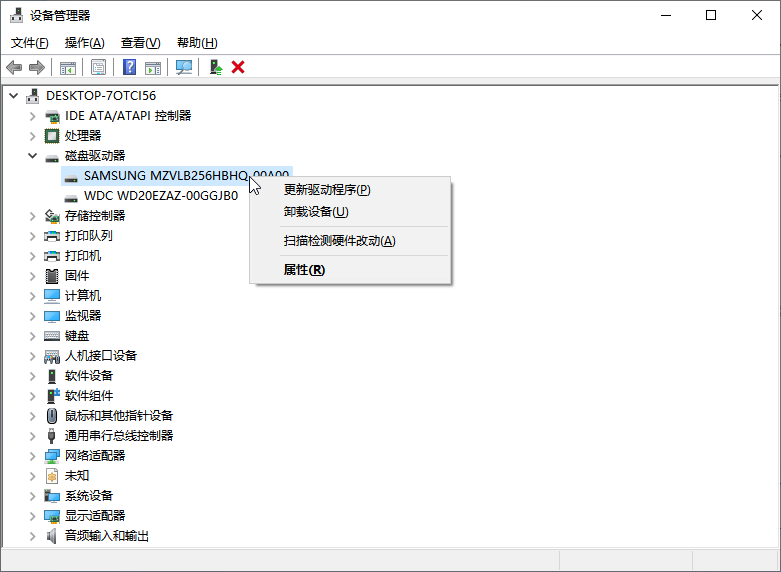
Task: Expand the 监视器 node
Action: tap(33, 316)
